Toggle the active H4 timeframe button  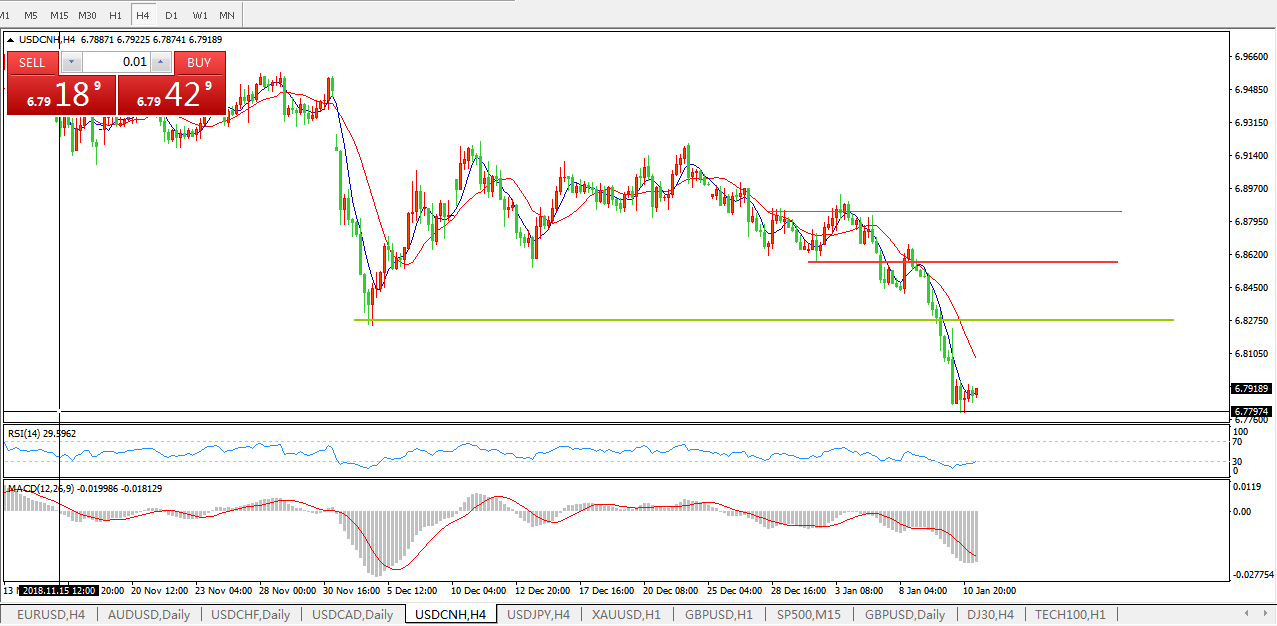[x=143, y=15]
